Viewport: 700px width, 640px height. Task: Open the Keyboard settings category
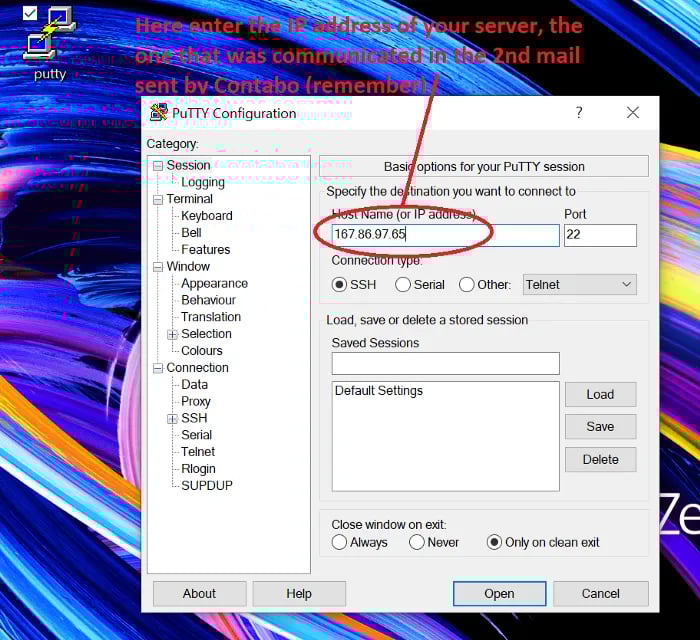tap(207, 216)
